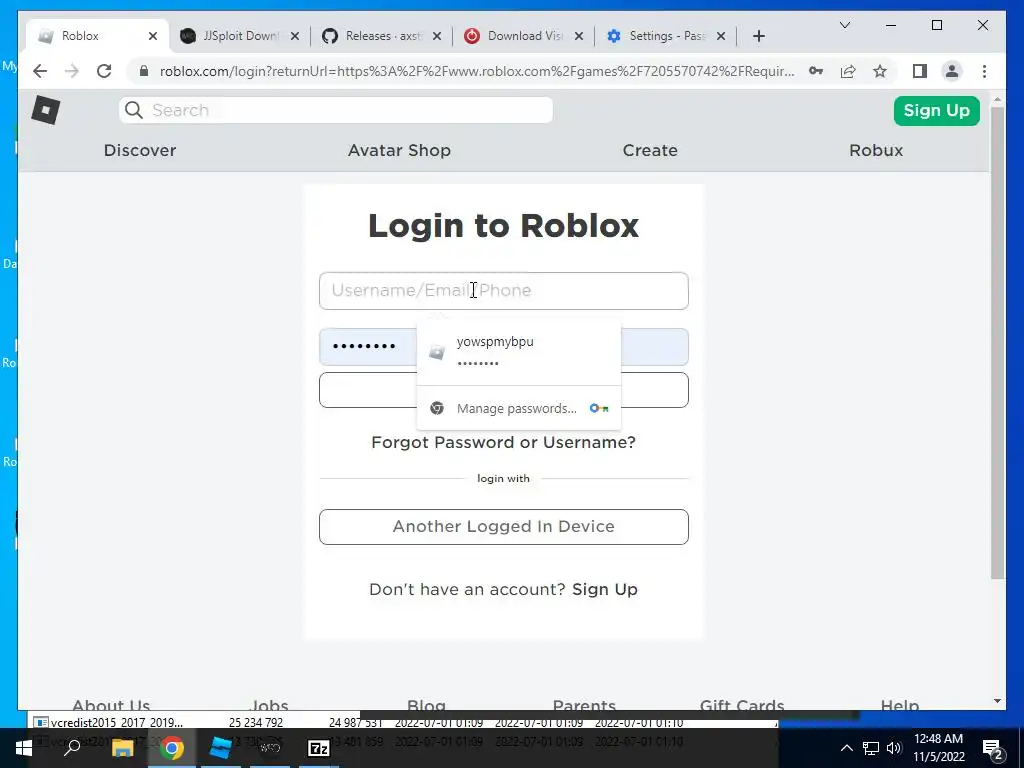The width and height of the screenshot is (1024, 768).
Task: Click Forgot Password or Username link
Action: coord(503,442)
